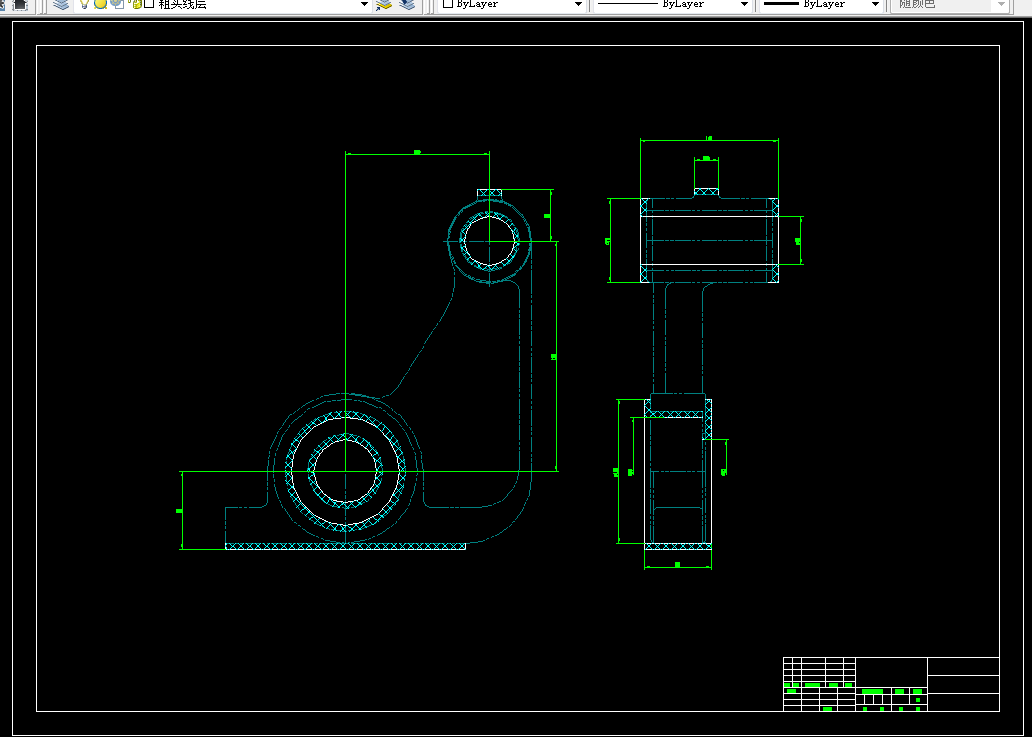Screen dimensions: 1032x737
Task: Open the Layer Properties Manager icon
Action: pos(61,5)
